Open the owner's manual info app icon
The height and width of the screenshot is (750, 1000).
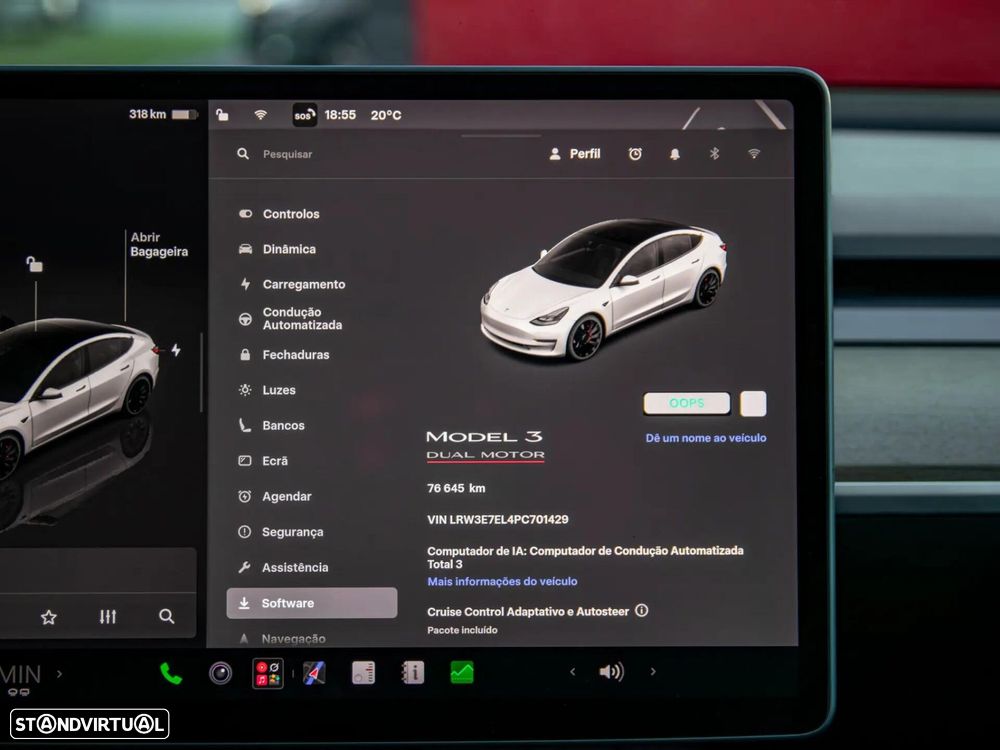point(413,673)
